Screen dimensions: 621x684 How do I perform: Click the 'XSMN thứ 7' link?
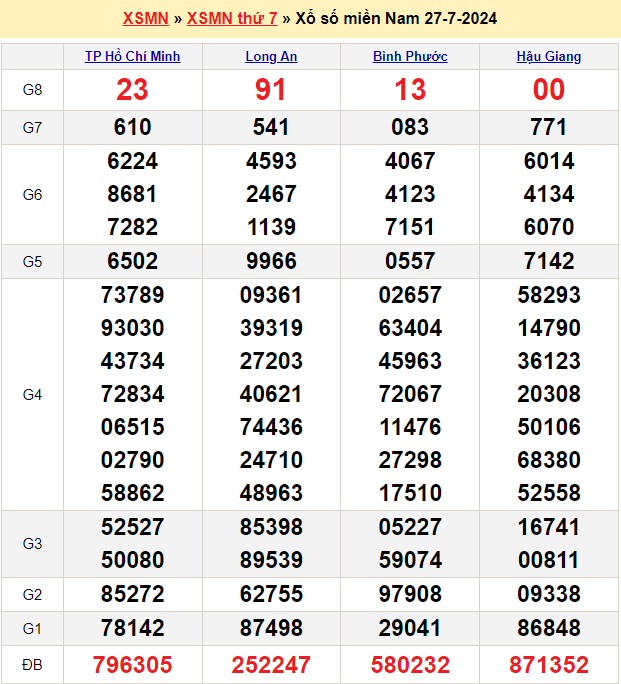point(232,18)
